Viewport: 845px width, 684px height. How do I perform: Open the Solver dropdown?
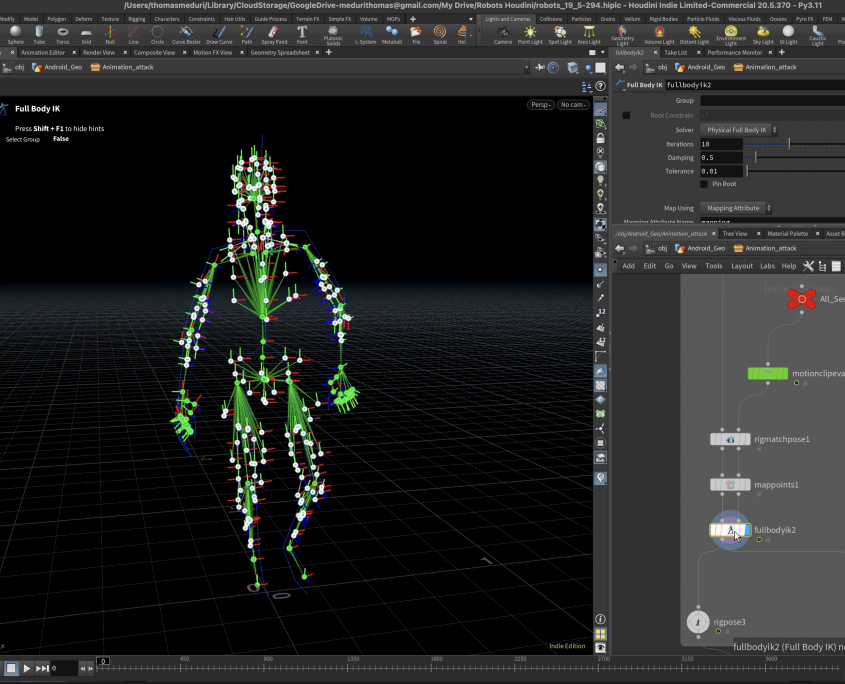[739, 130]
